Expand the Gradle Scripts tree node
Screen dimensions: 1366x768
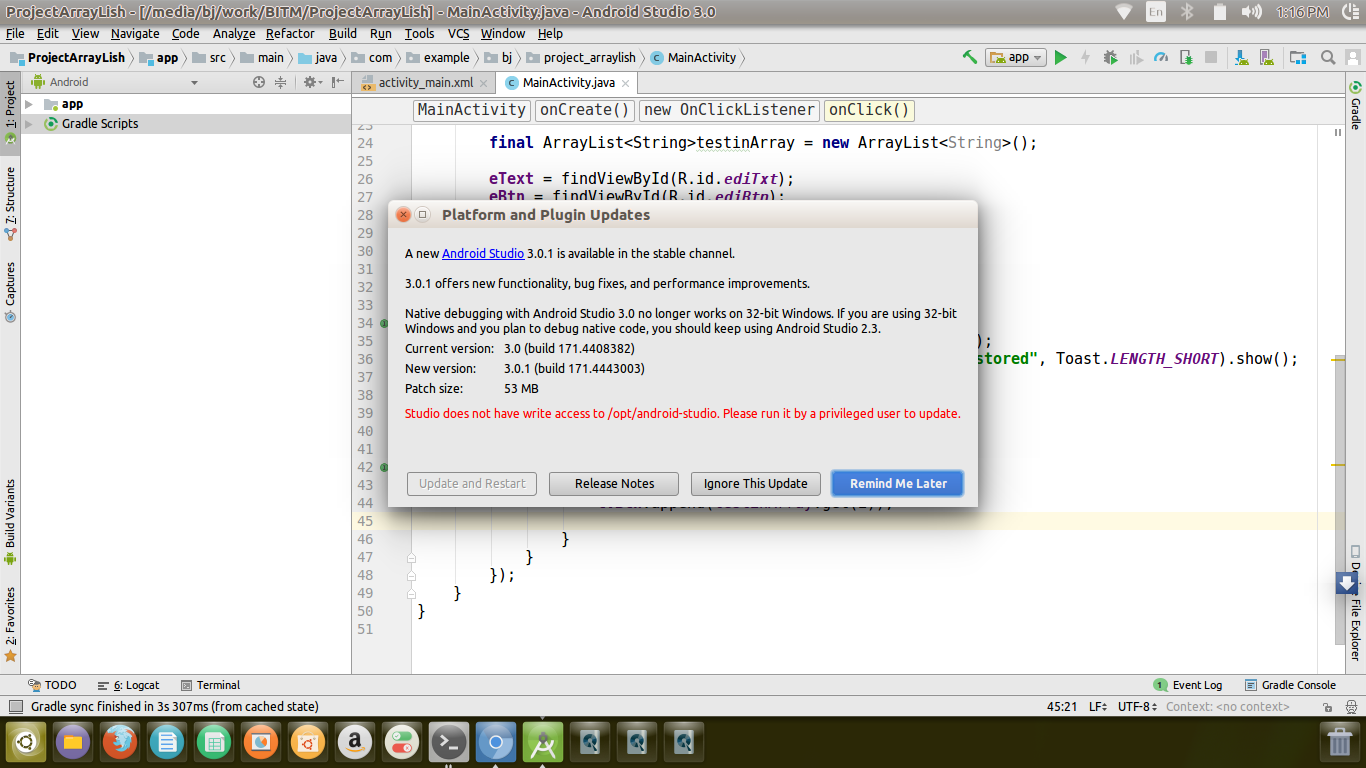pyautogui.click(x=28, y=124)
